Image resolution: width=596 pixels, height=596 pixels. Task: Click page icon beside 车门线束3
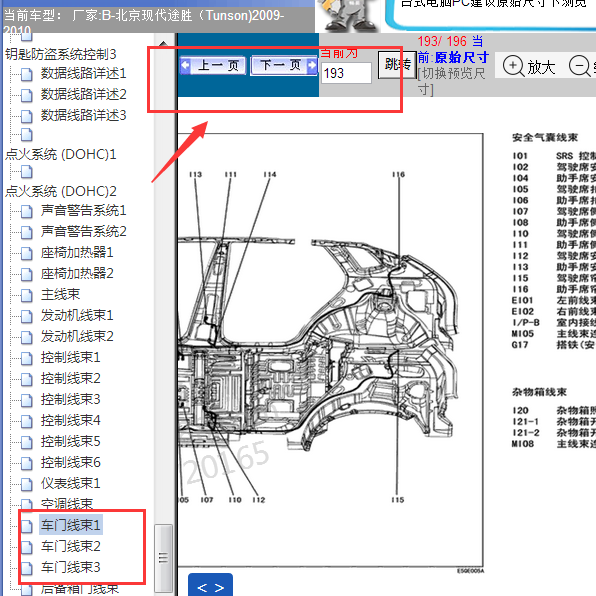pos(27,568)
